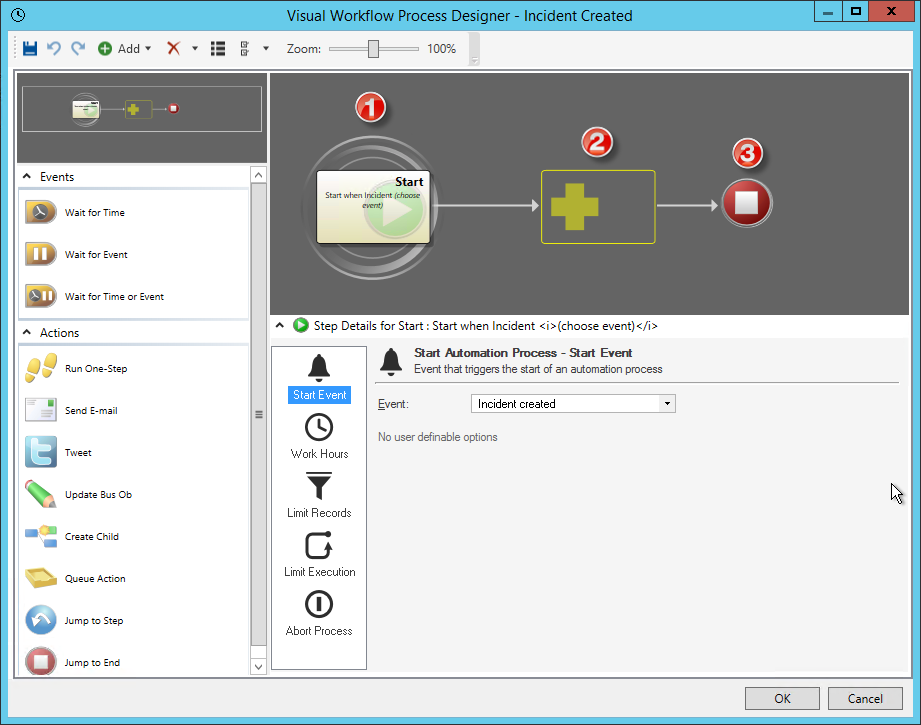Click the Undo arrow icon
921x725 pixels.
54,48
